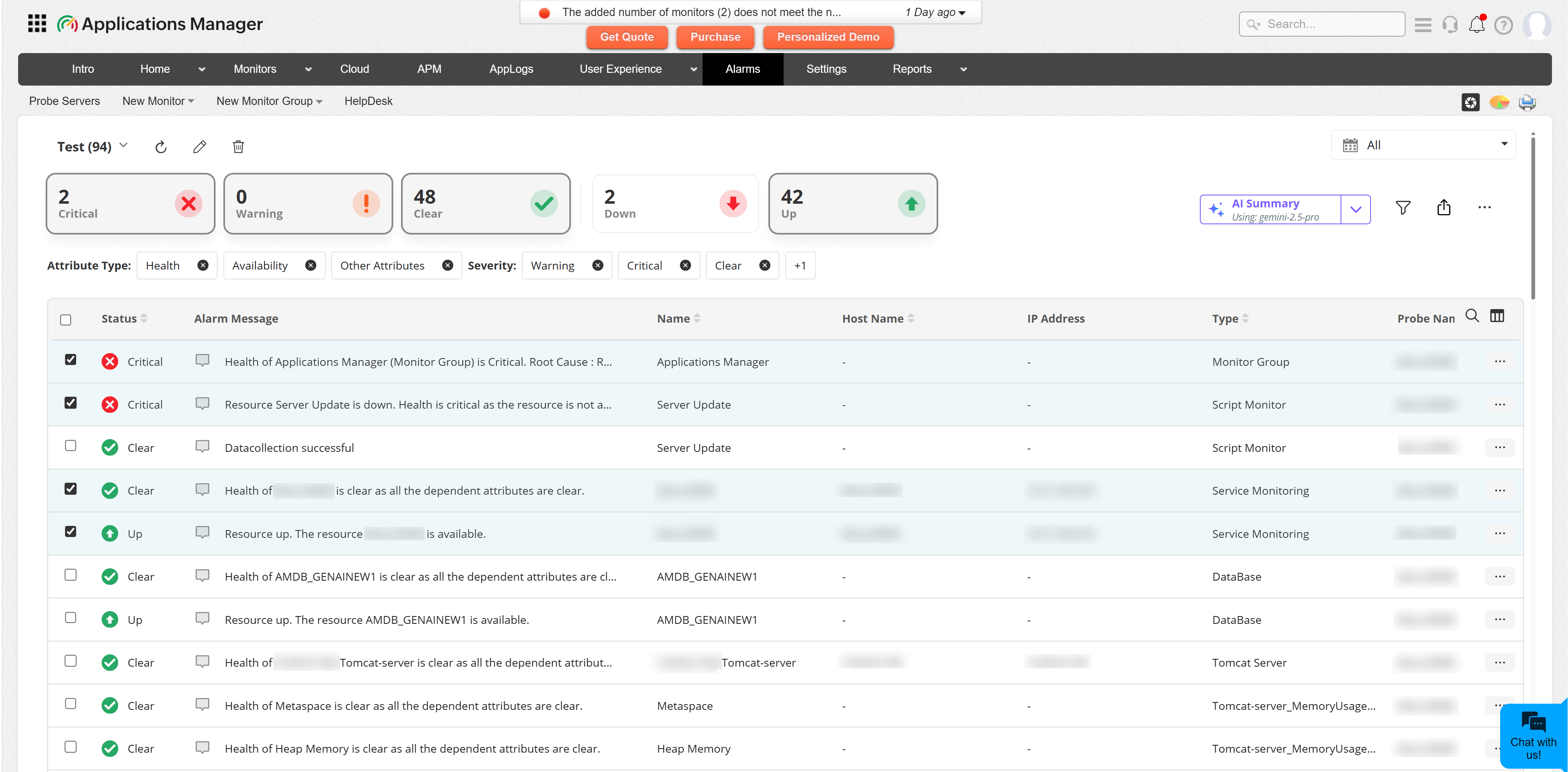Viewport: 1568px width, 772px height.
Task: Open the New Monitor Group dropdown
Action: pyautogui.click(x=269, y=101)
